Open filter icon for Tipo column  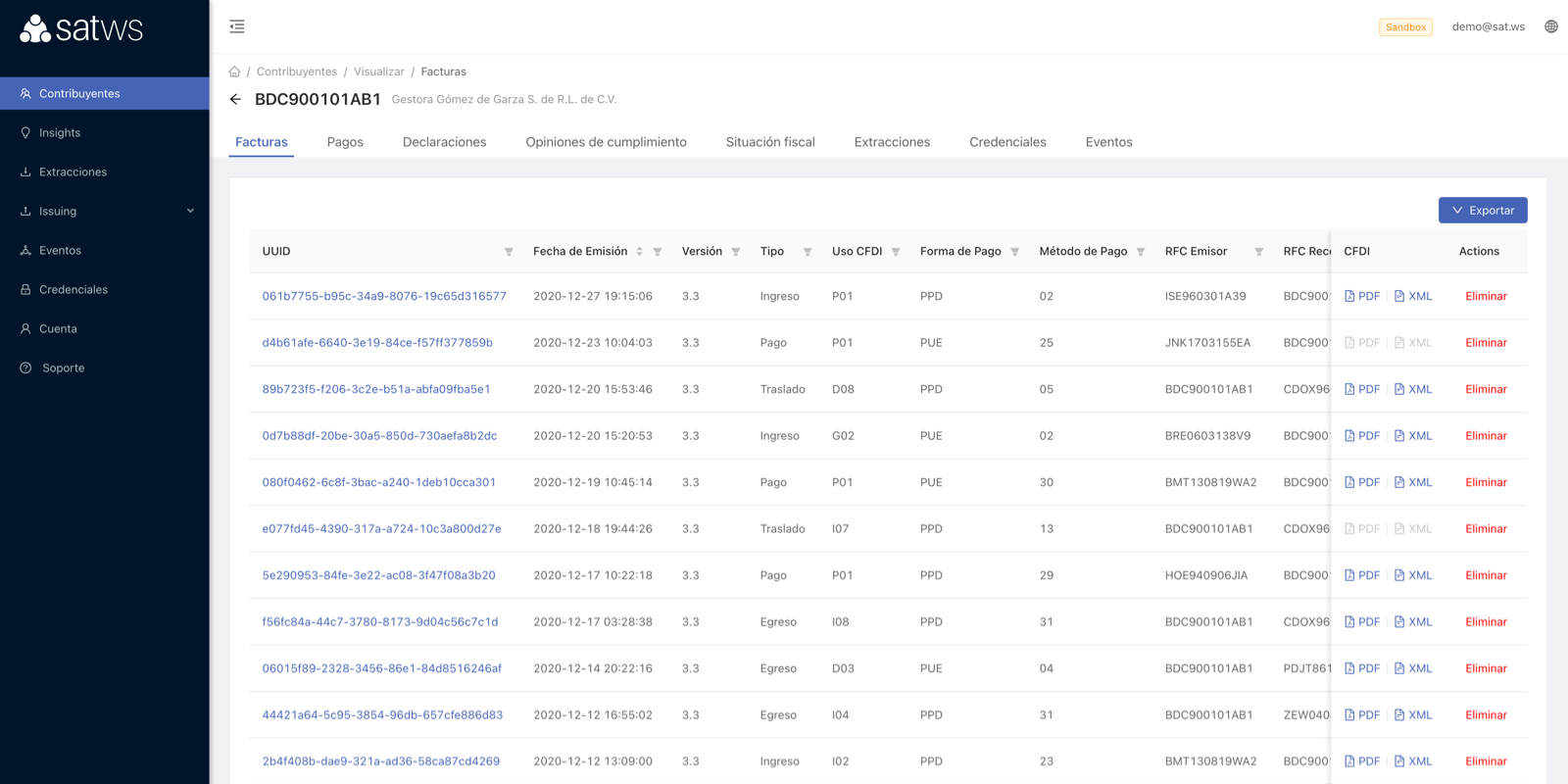click(x=808, y=252)
